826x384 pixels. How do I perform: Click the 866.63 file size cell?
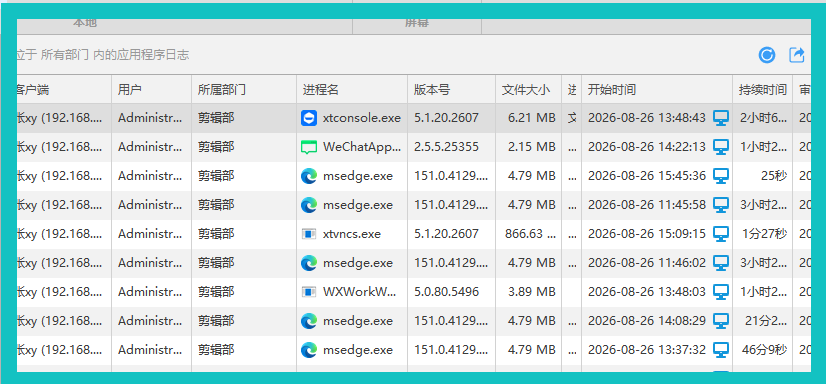tap(530, 234)
